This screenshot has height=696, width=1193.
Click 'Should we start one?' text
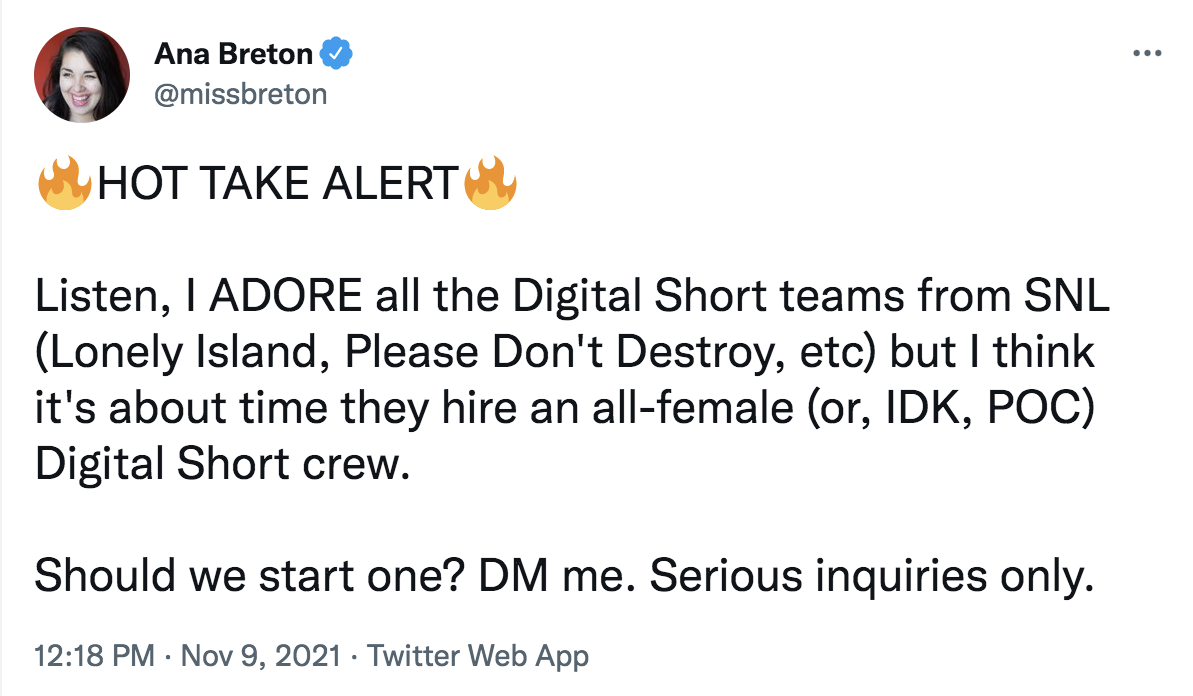click(x=250, y=575)
